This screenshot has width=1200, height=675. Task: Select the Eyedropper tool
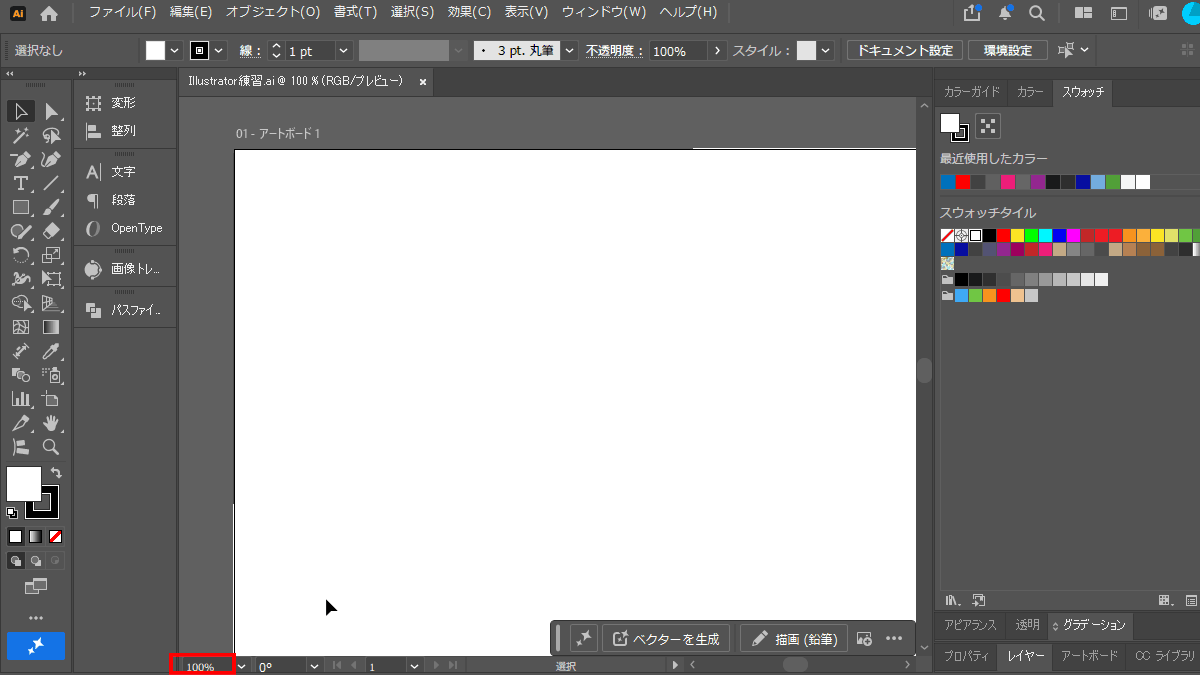(x=51, y=351)
